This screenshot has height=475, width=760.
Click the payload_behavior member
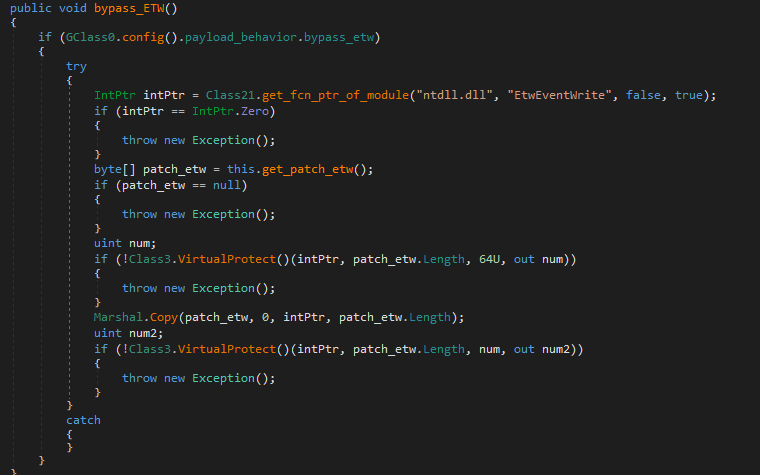coord(241,37)
